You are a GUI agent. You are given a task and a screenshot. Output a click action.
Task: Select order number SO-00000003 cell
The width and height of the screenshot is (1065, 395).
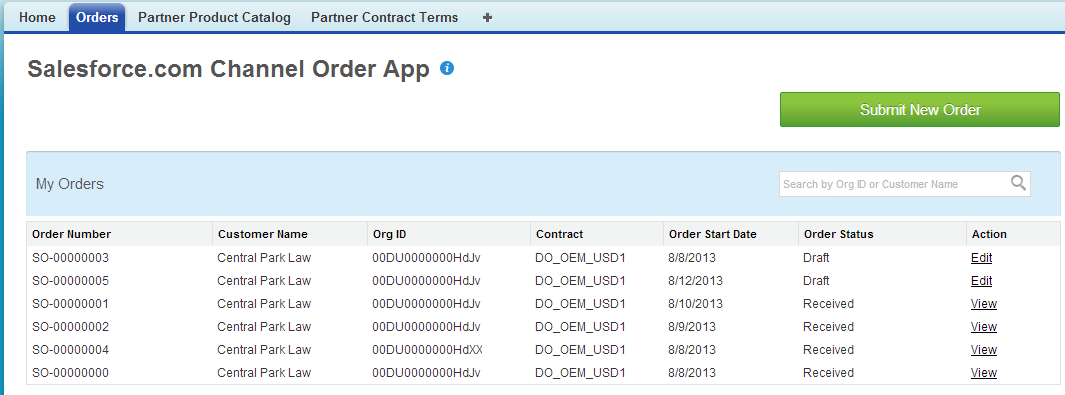(70, 258)
